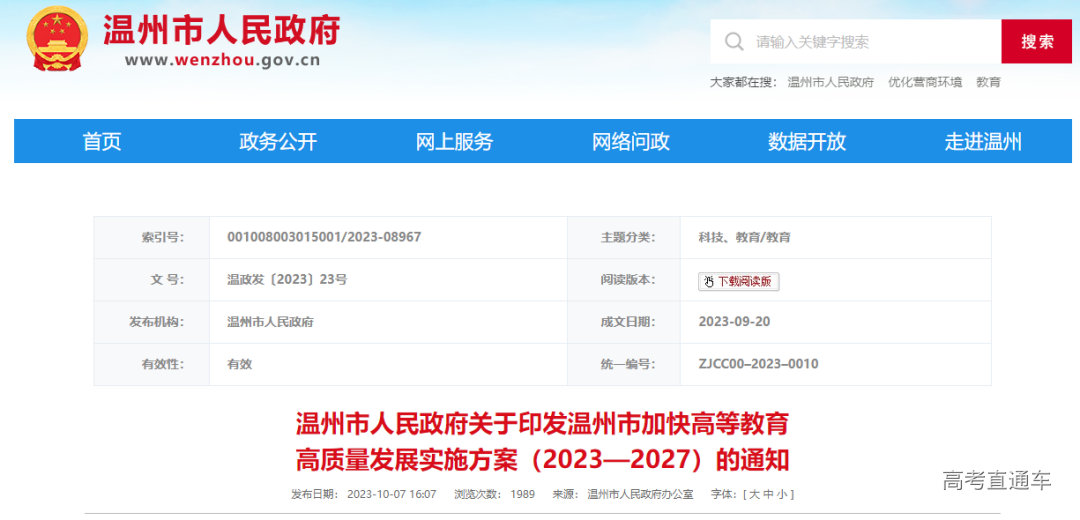Click the 发布机构 value 温州市人民政府

270,322
